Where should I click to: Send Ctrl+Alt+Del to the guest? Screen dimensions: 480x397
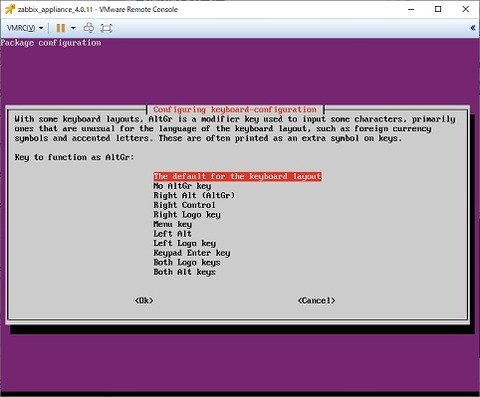pyautogui.click(x=89, y=28)
